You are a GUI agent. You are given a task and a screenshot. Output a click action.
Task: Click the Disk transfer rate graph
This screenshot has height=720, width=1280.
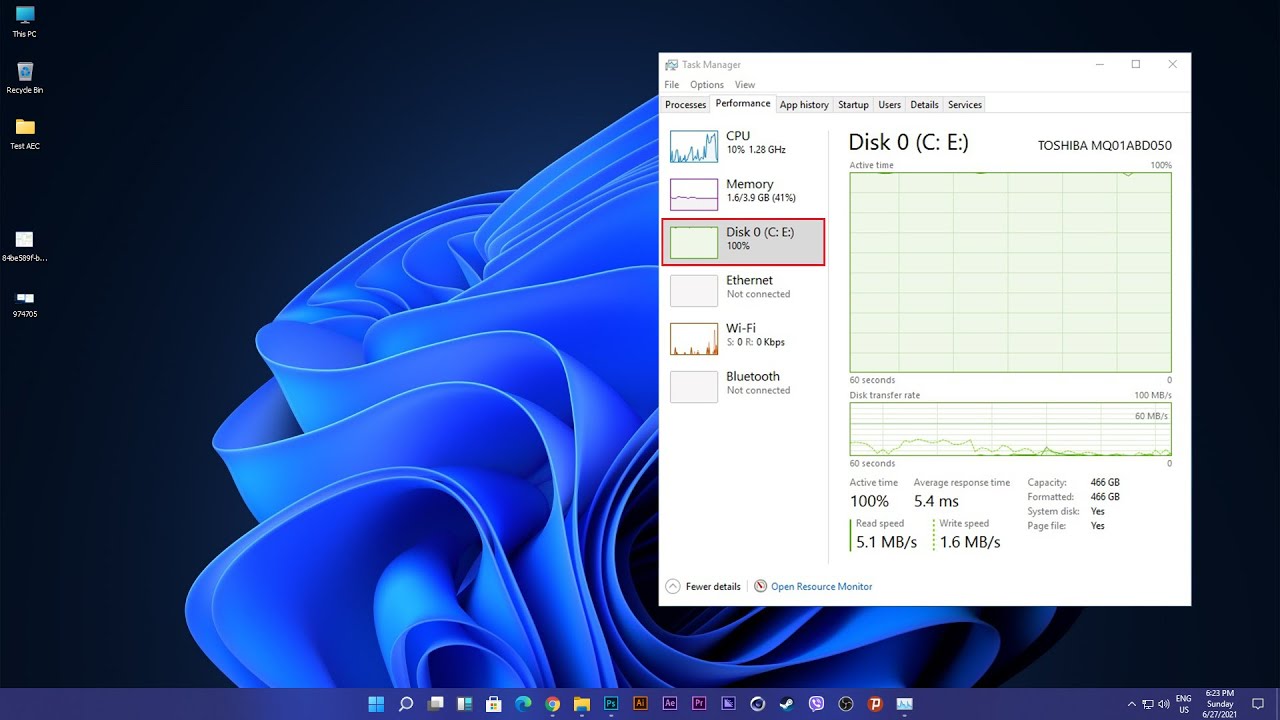1010,429
